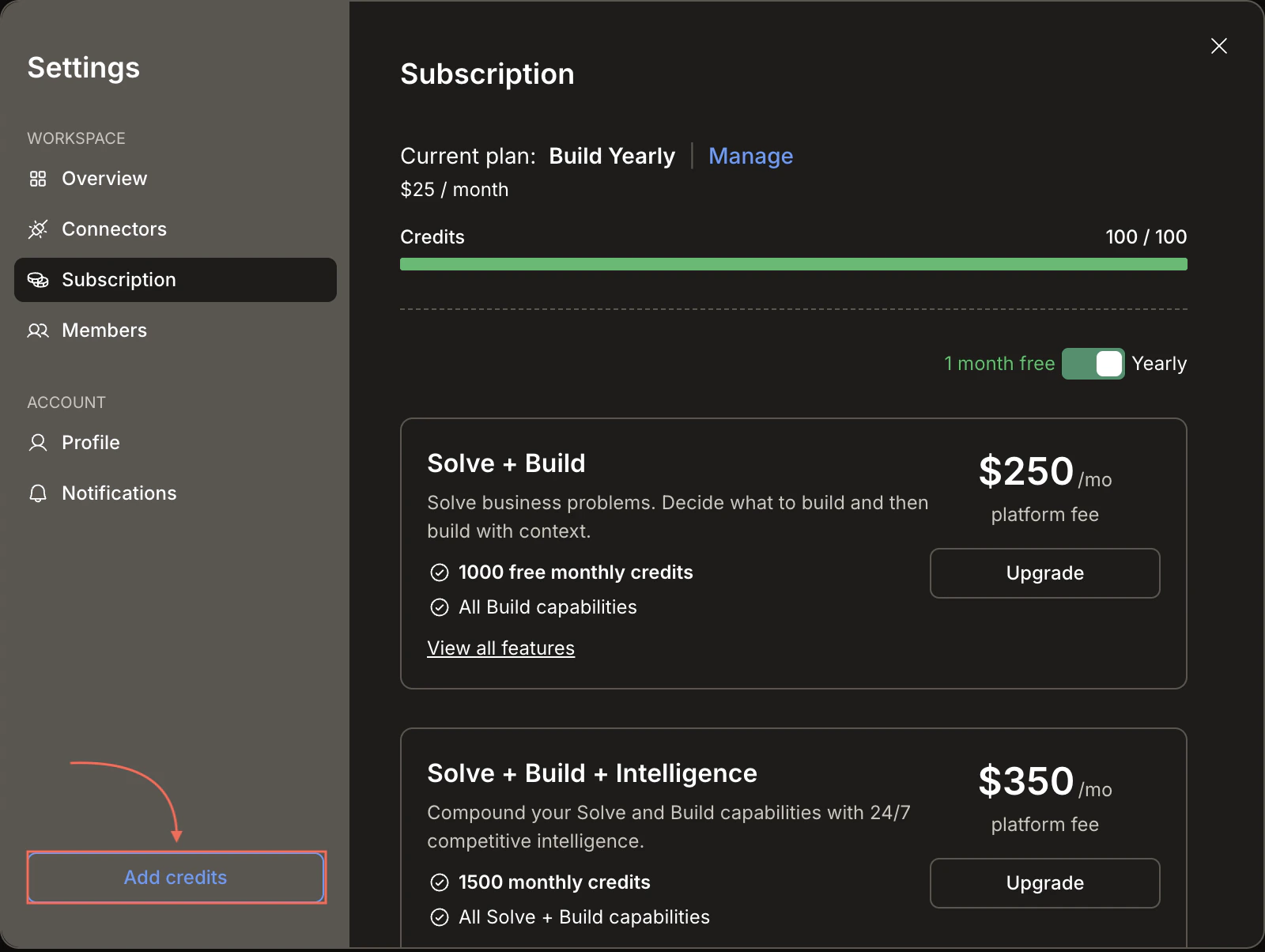
Task: Close the Settings dialog
Action: (x=1219, y=46)
